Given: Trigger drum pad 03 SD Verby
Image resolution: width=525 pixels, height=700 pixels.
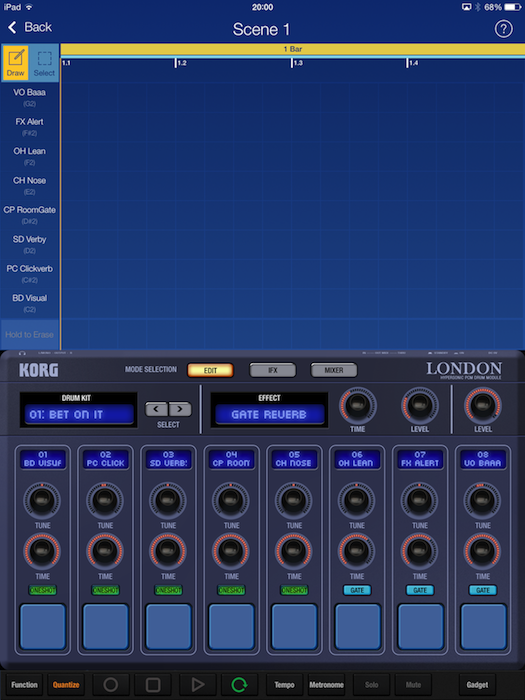Looking at the screenshot, I should tap(168, 626).
